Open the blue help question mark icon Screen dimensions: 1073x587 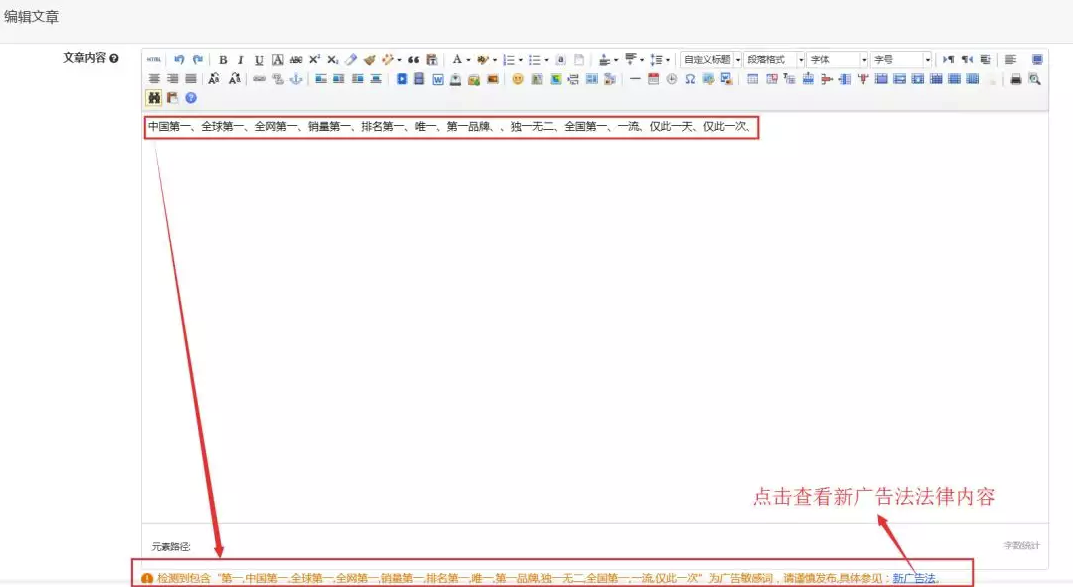point(191,98)
